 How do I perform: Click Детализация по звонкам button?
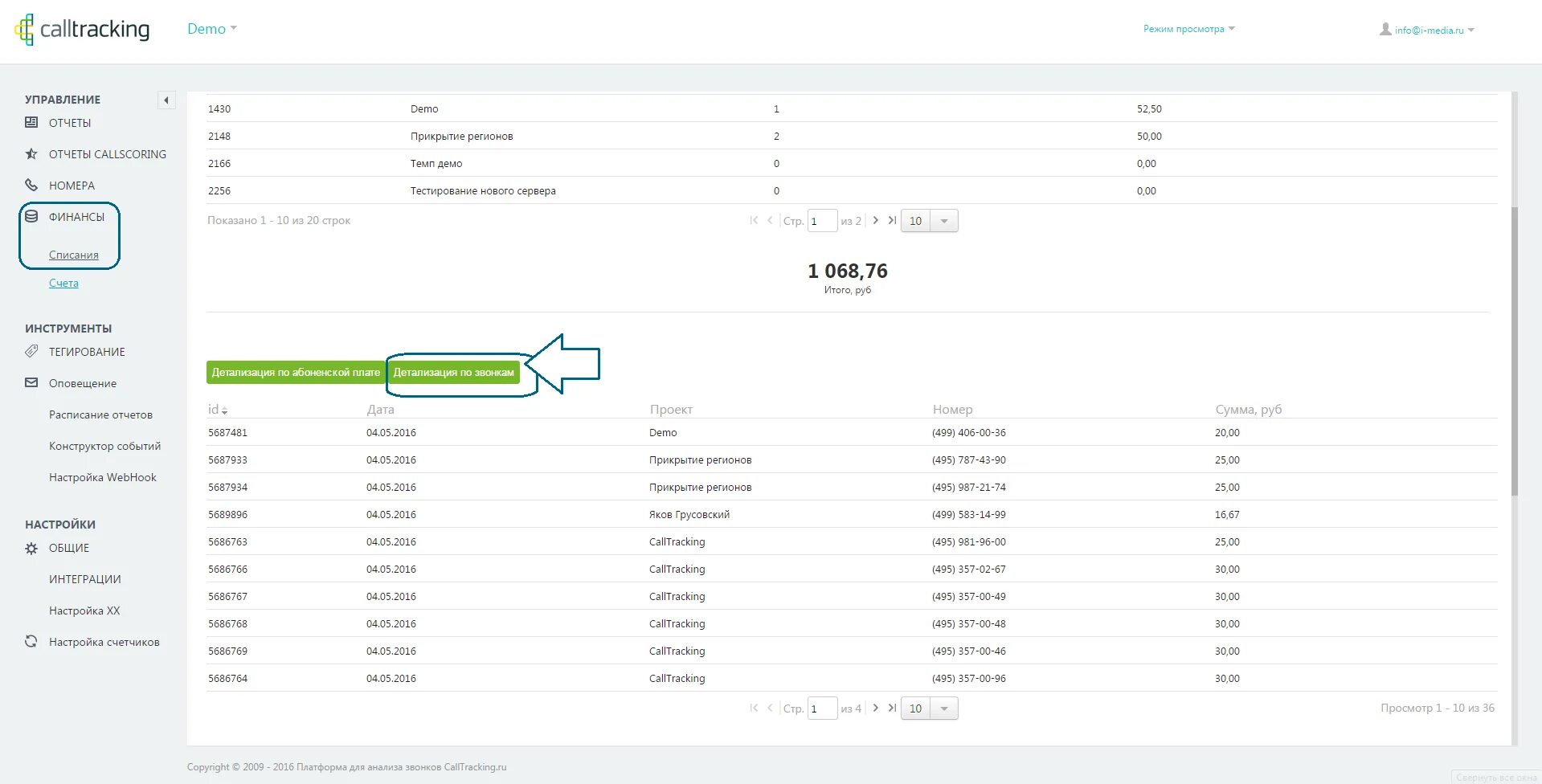(453, 372)
